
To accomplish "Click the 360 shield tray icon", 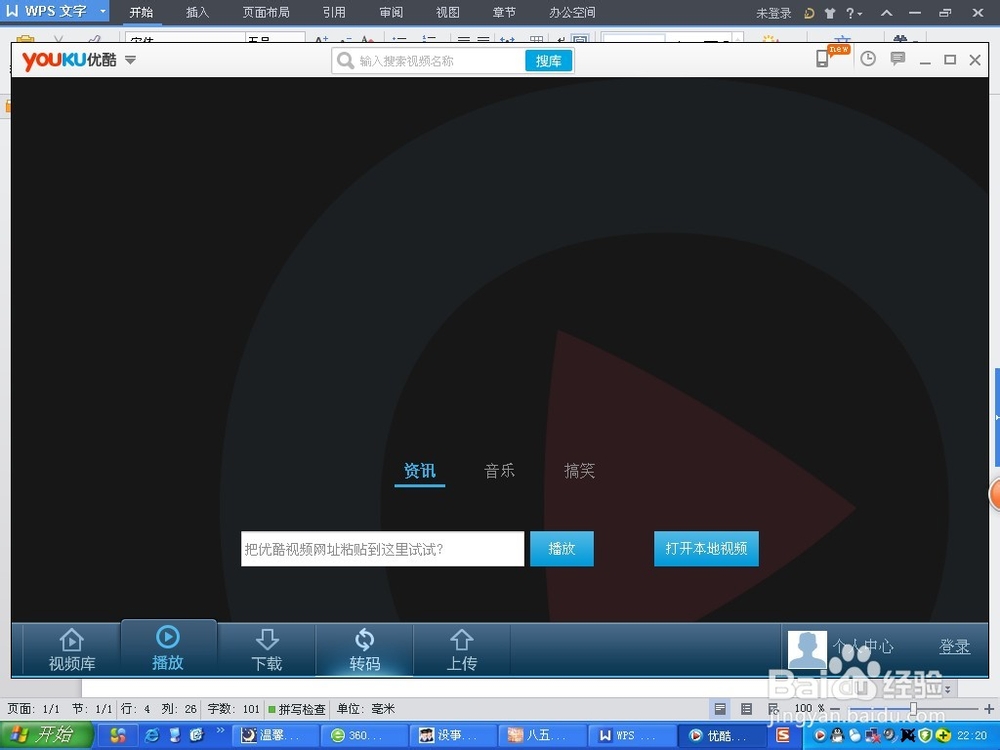I will pyautogui.click(x=925, y=735).
